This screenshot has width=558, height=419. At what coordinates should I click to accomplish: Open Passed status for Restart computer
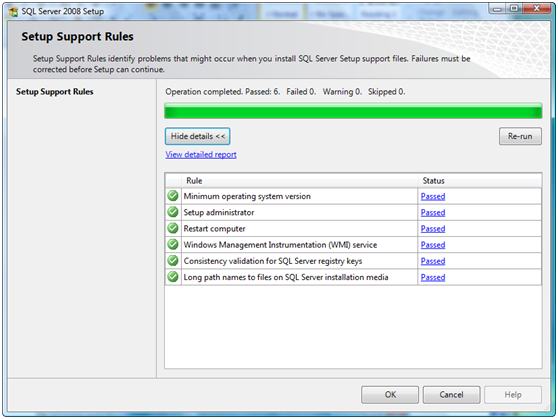tap(433, 229)
